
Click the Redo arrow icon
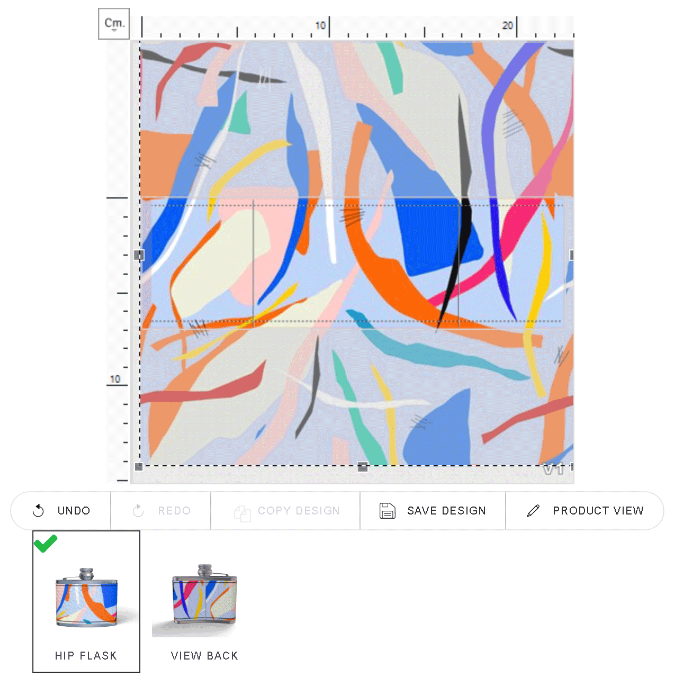pos(138,510)
